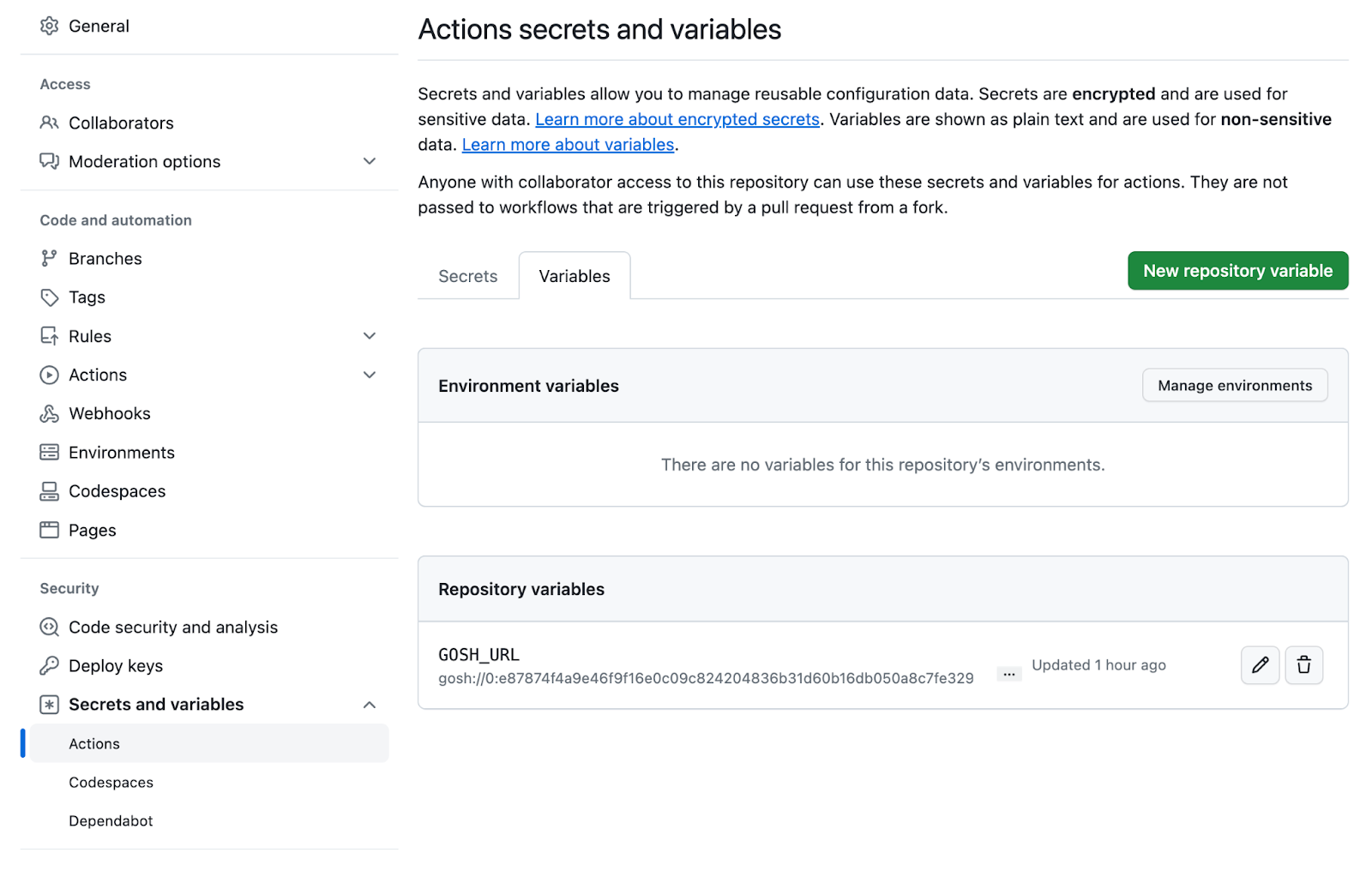The width and height of the screenshot is (1372, 871).
Task: Click the Deploy keys key icon
Action: (50, 666)
